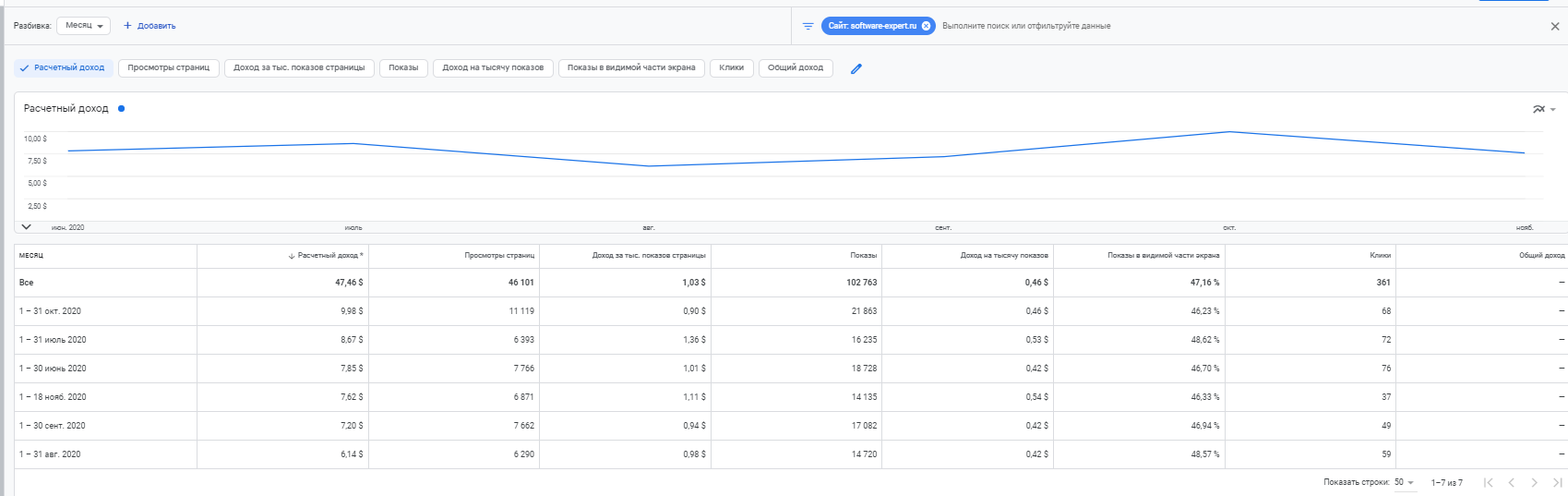Sort table by Клики column header

(x=1380, y=255)
